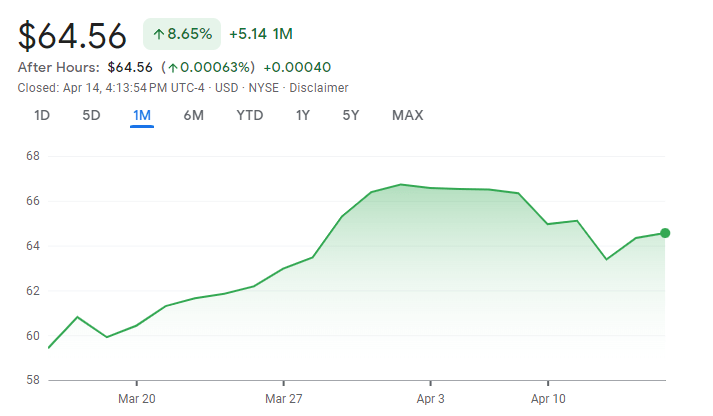Click the Mar 27 date on the x-axis
The image size is (713, 416).
[284, 397]
